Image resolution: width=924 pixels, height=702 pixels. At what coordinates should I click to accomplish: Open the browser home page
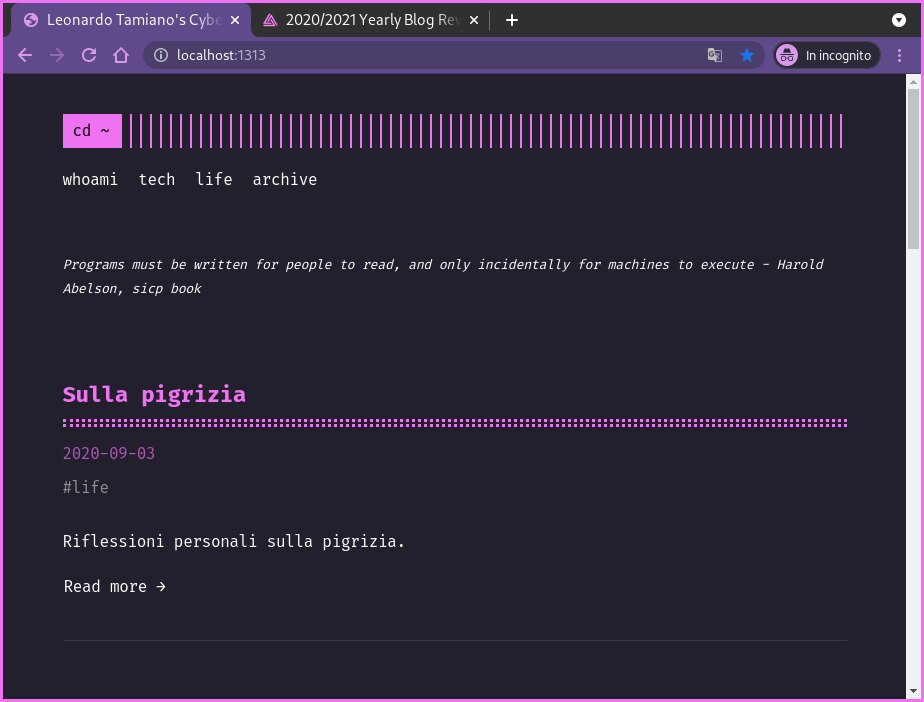tap(121, 55)
